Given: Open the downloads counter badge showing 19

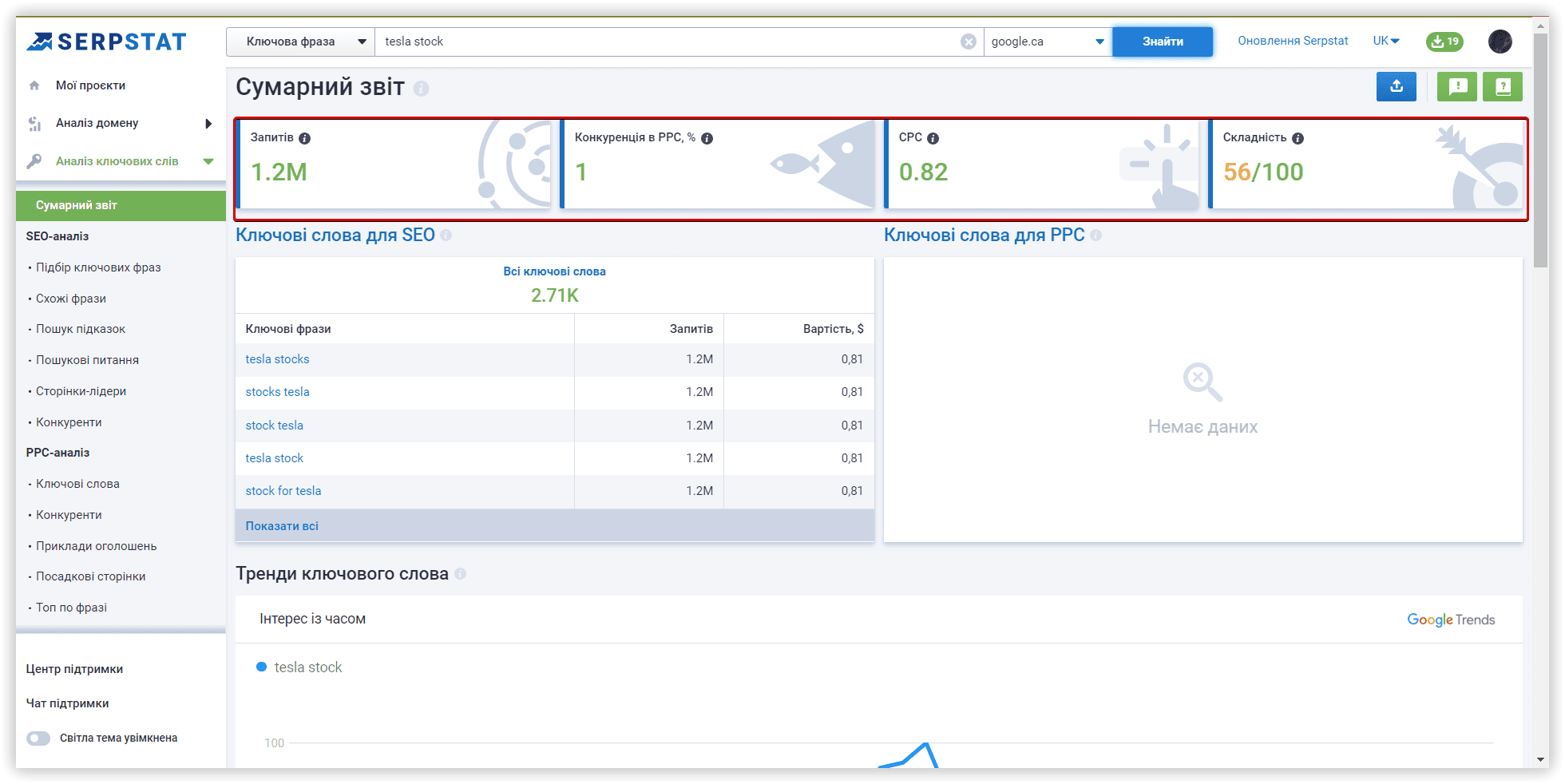Looking at the screenshot, I should click(x=1444, y=42).
